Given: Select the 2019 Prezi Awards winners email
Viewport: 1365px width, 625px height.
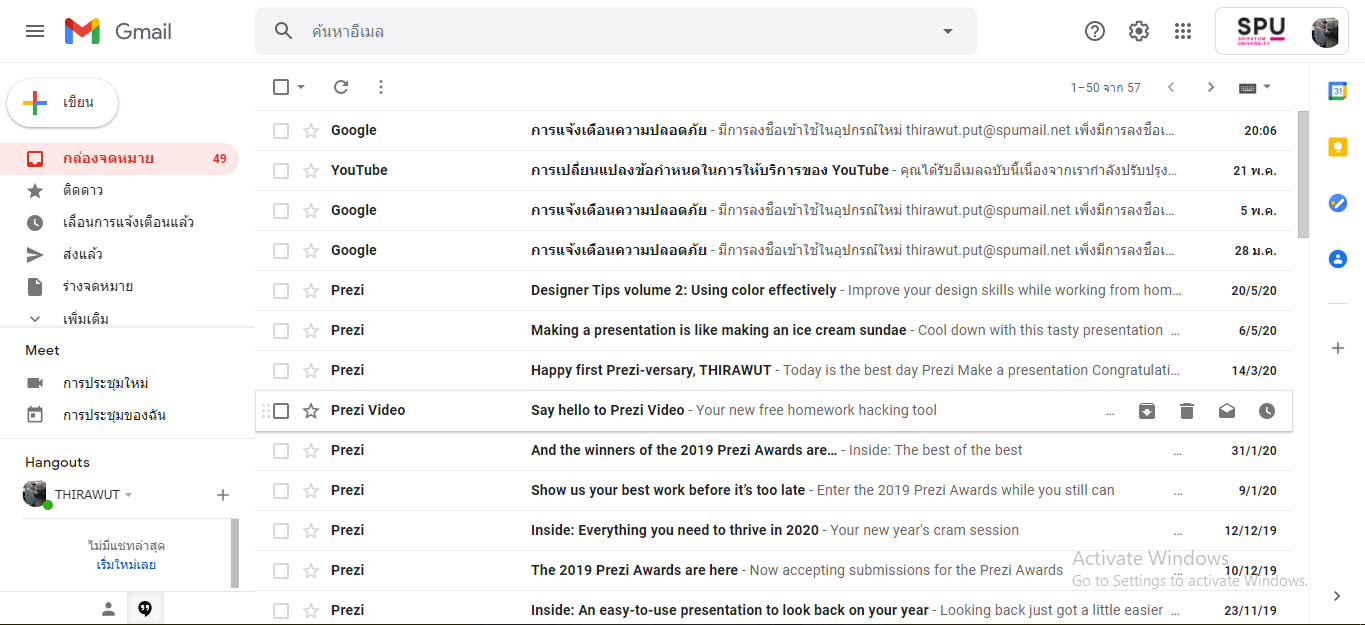Looking at the screenshot, I should coord(281,451).
